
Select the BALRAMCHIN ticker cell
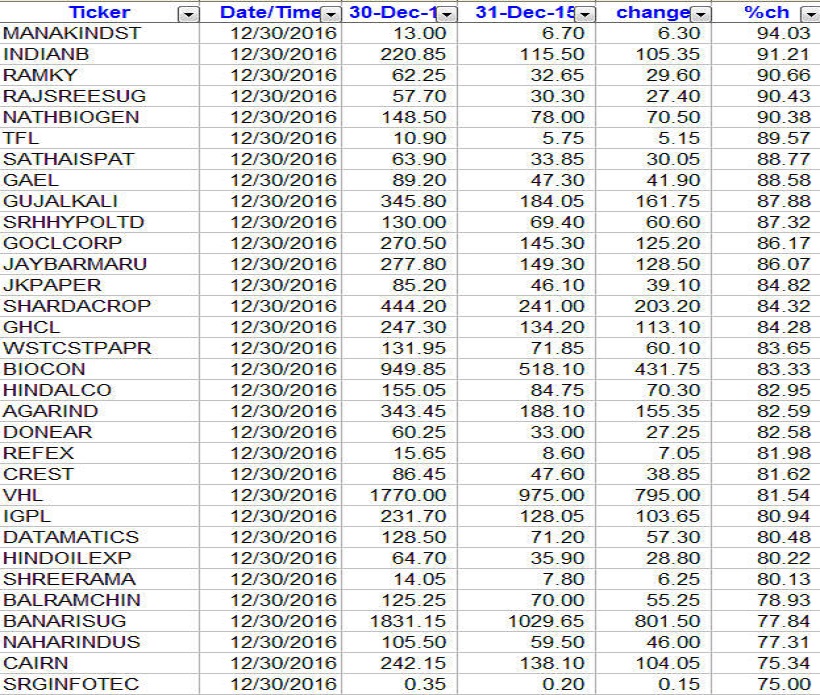99,600
